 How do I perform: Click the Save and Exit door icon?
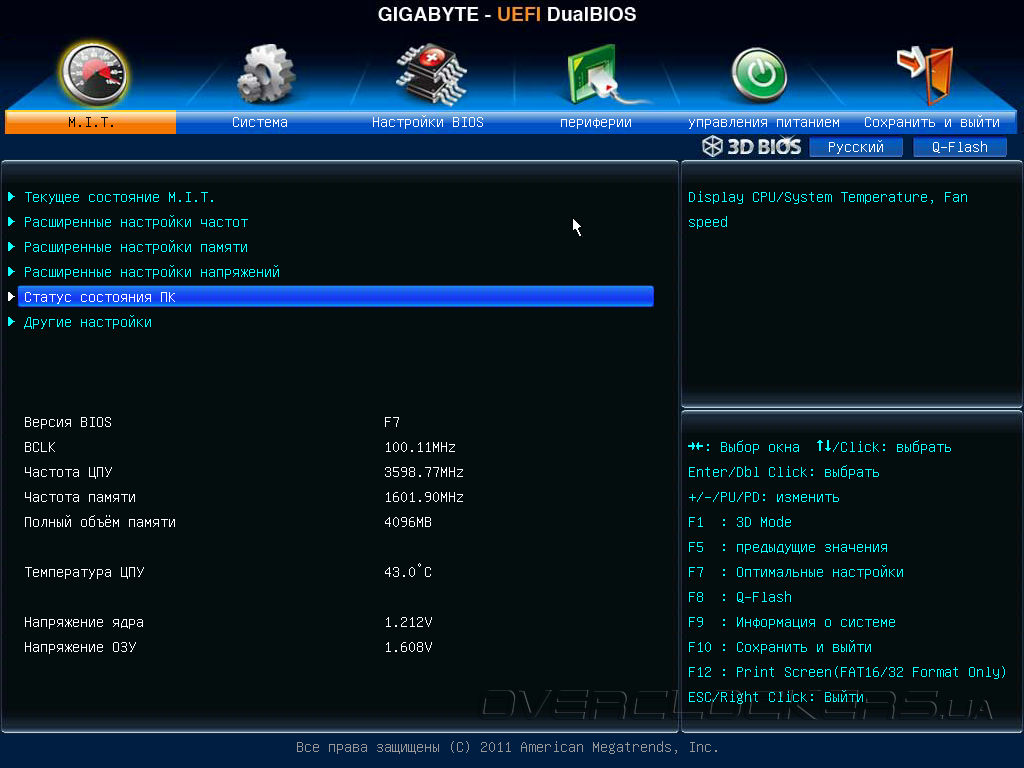pyautogui.click(x=926, y=74)
